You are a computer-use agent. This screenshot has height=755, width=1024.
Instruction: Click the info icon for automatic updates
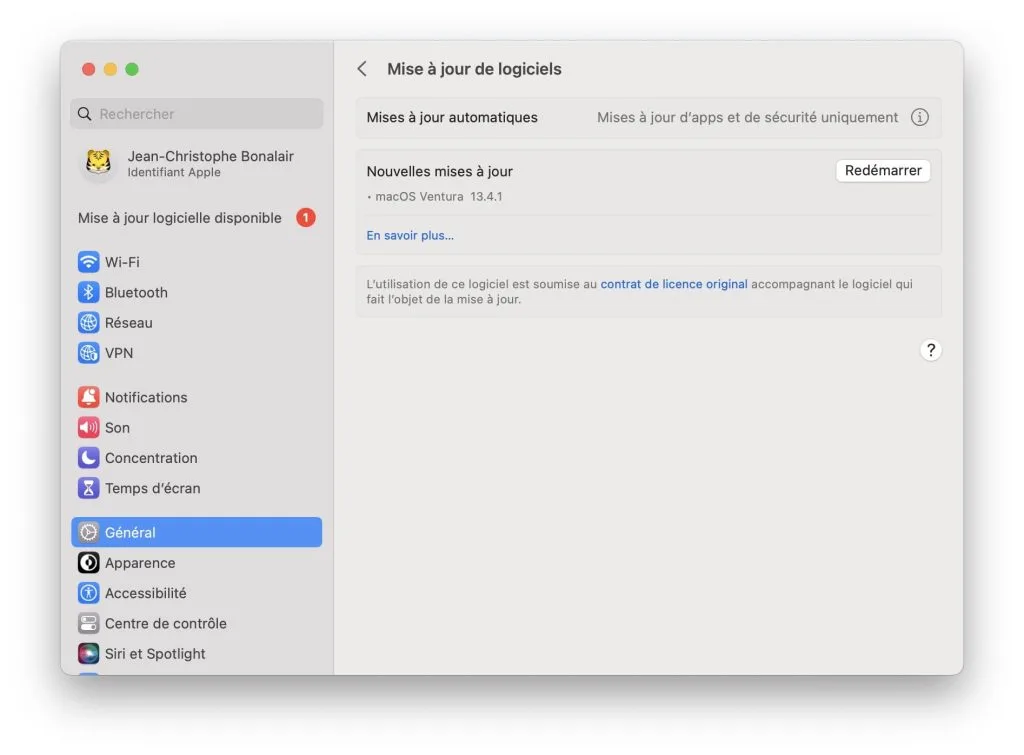pos(920,118)
